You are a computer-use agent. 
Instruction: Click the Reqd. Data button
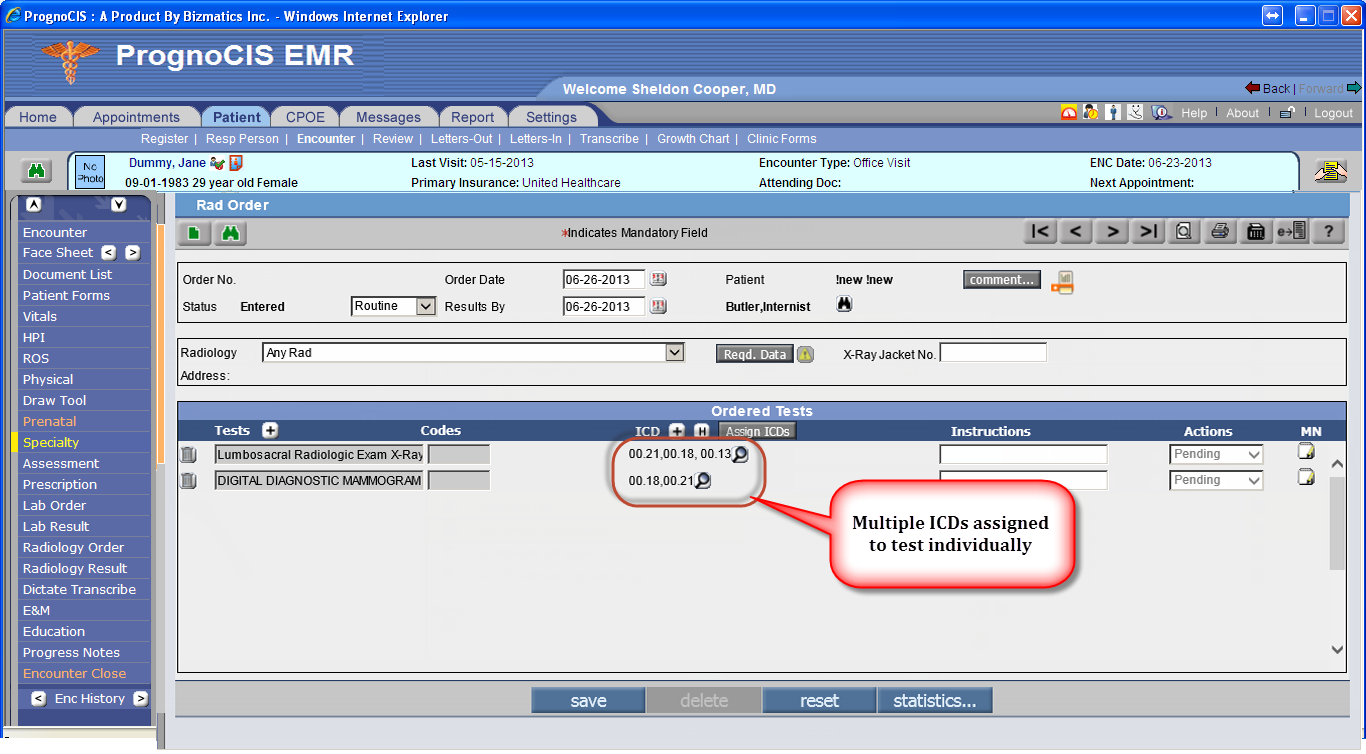click(x=755, y=354)
